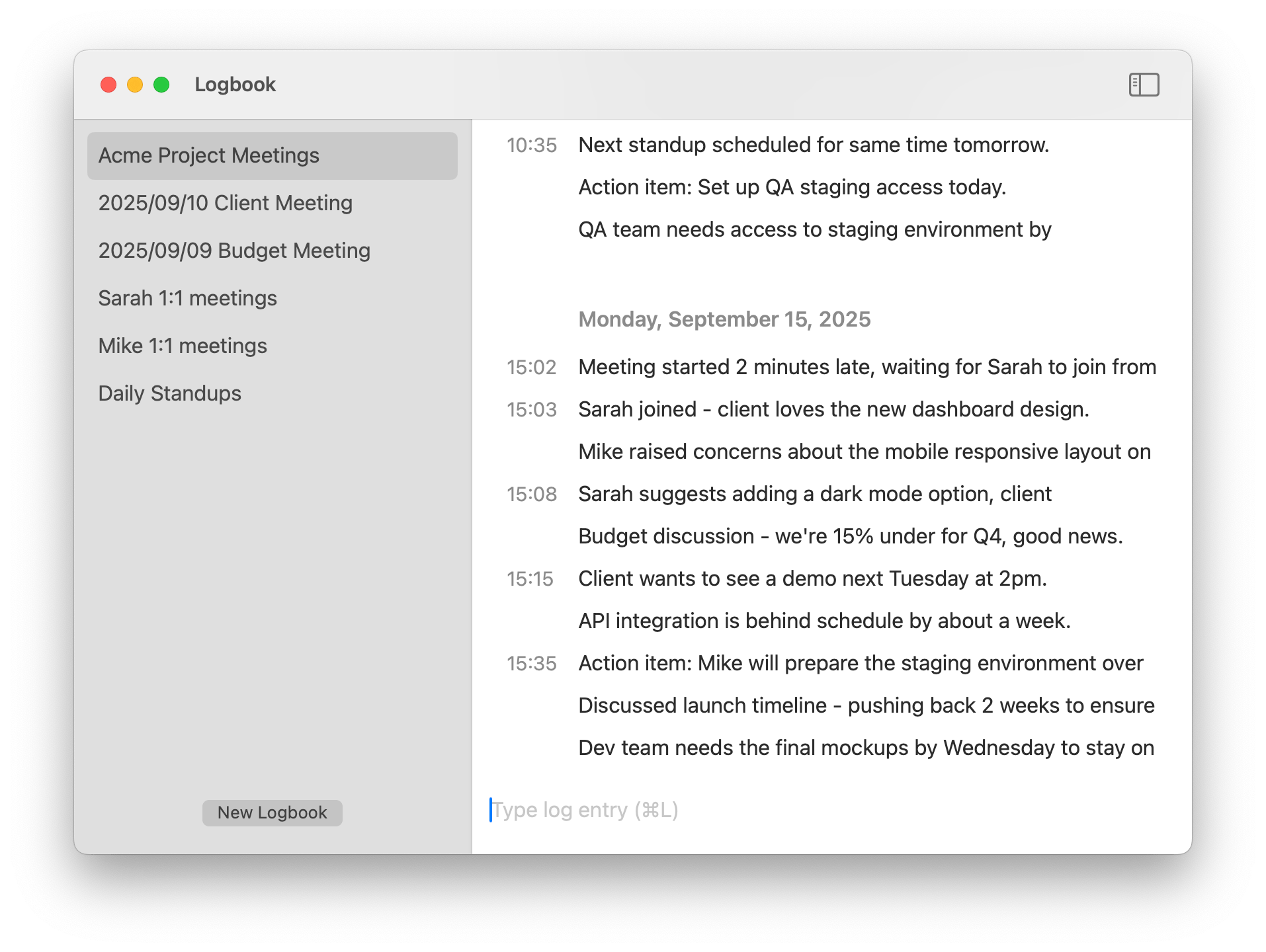Select entry 'Mike raised concerns about the mobile responsive layout'
The width and height of the screenshot is (1266, 952).
[x=865, y=452]
